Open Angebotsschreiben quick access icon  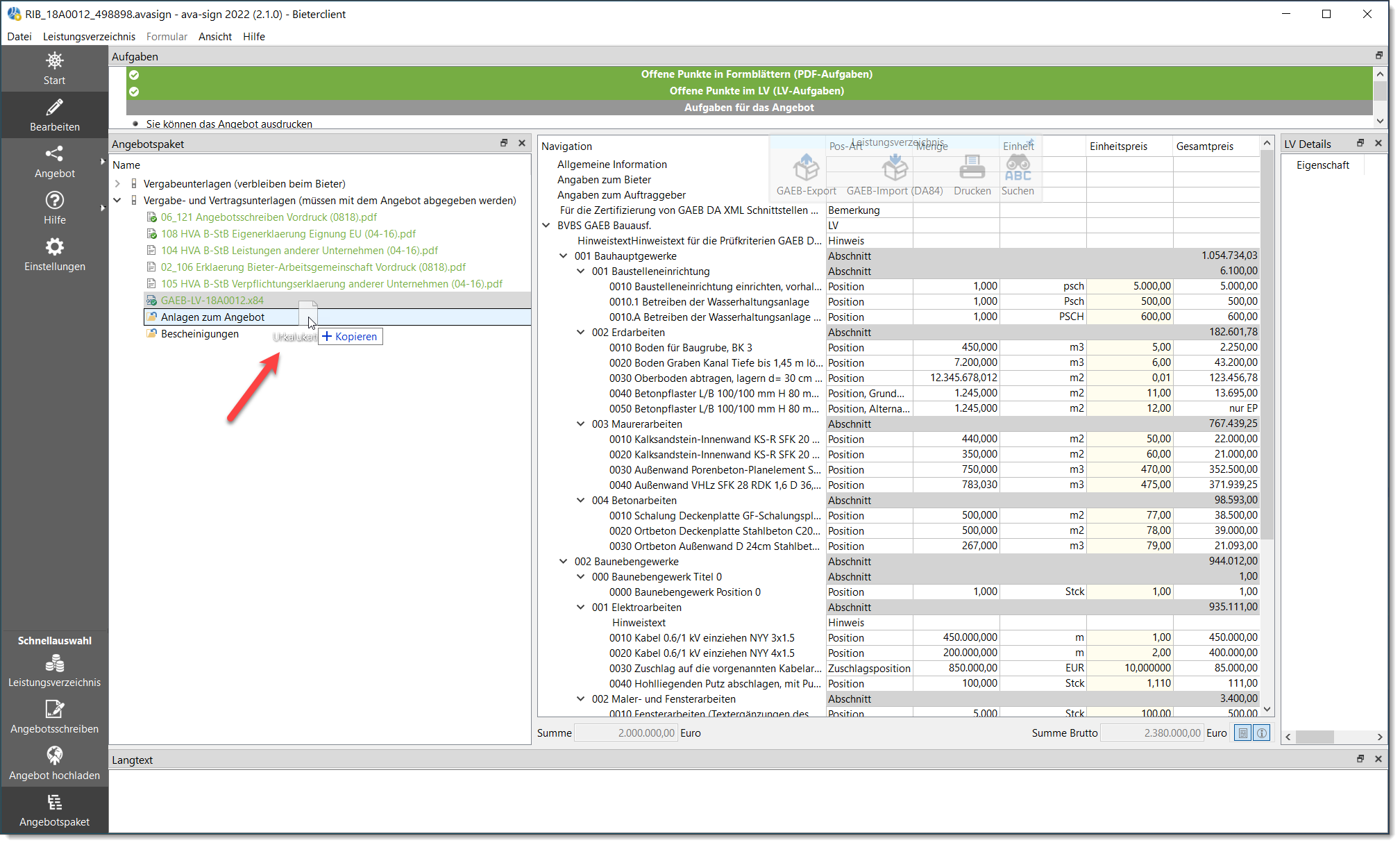click(54, 710)
